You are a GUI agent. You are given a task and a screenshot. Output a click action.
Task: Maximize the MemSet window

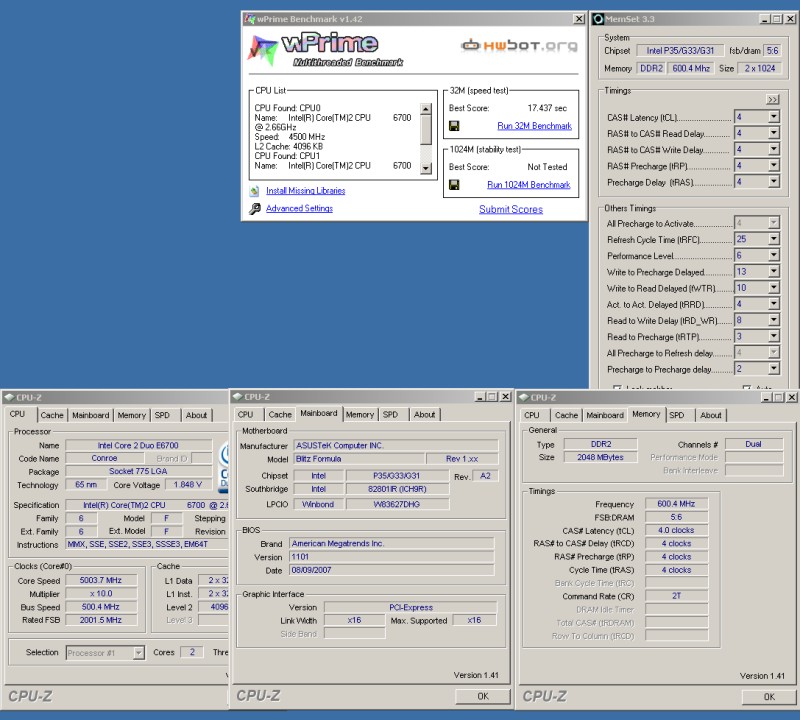click(777, 19)
